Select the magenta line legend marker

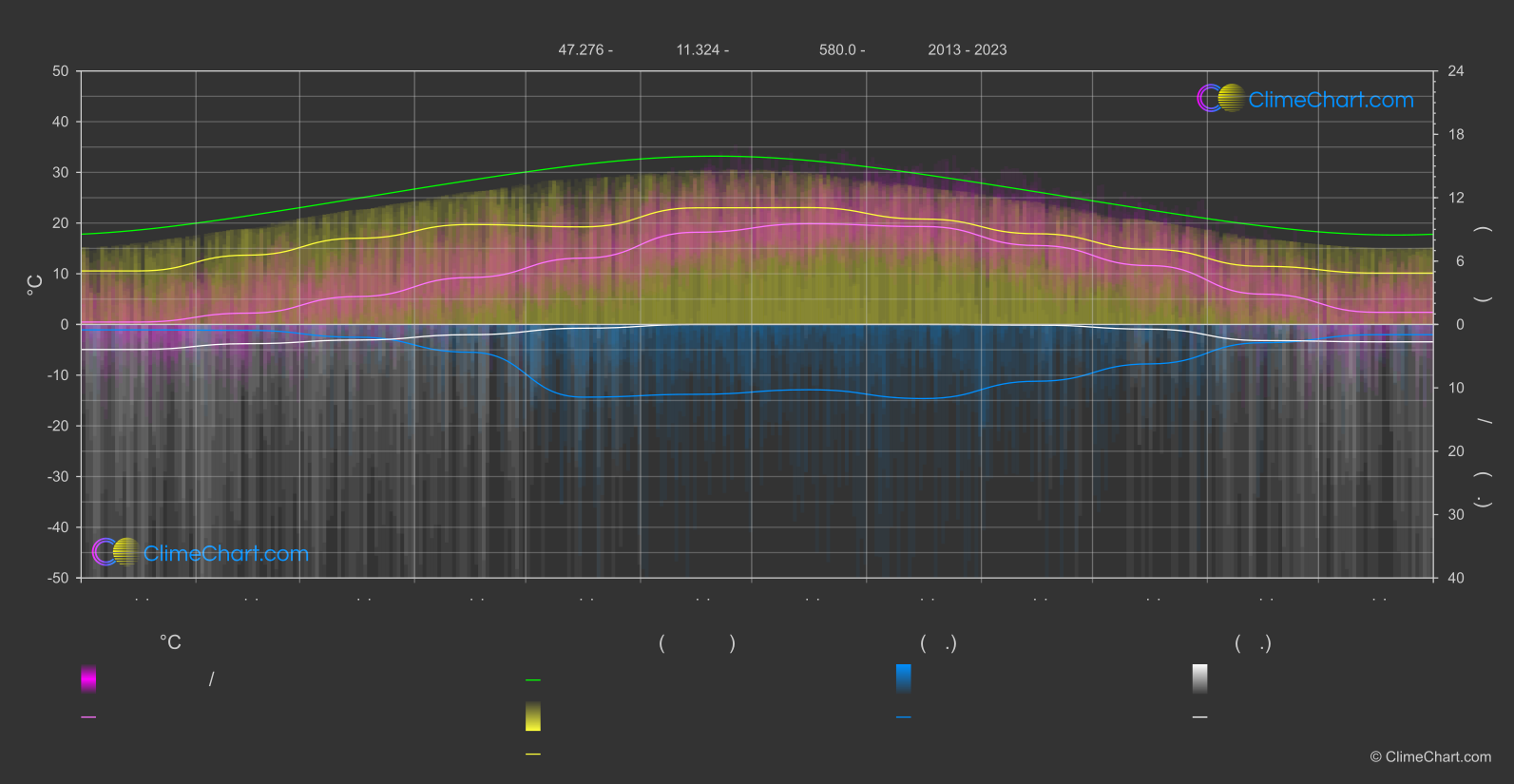(88, 717)
